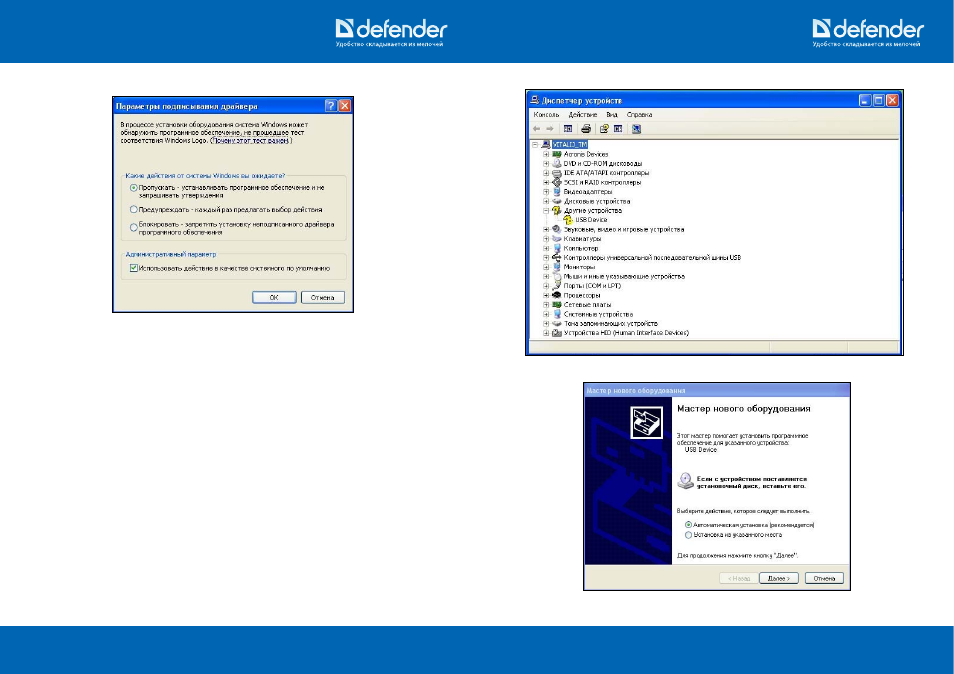This screenshot has height=674, width=954.
Task: Click the Сетевые платы network card icon
Action: 556,305
